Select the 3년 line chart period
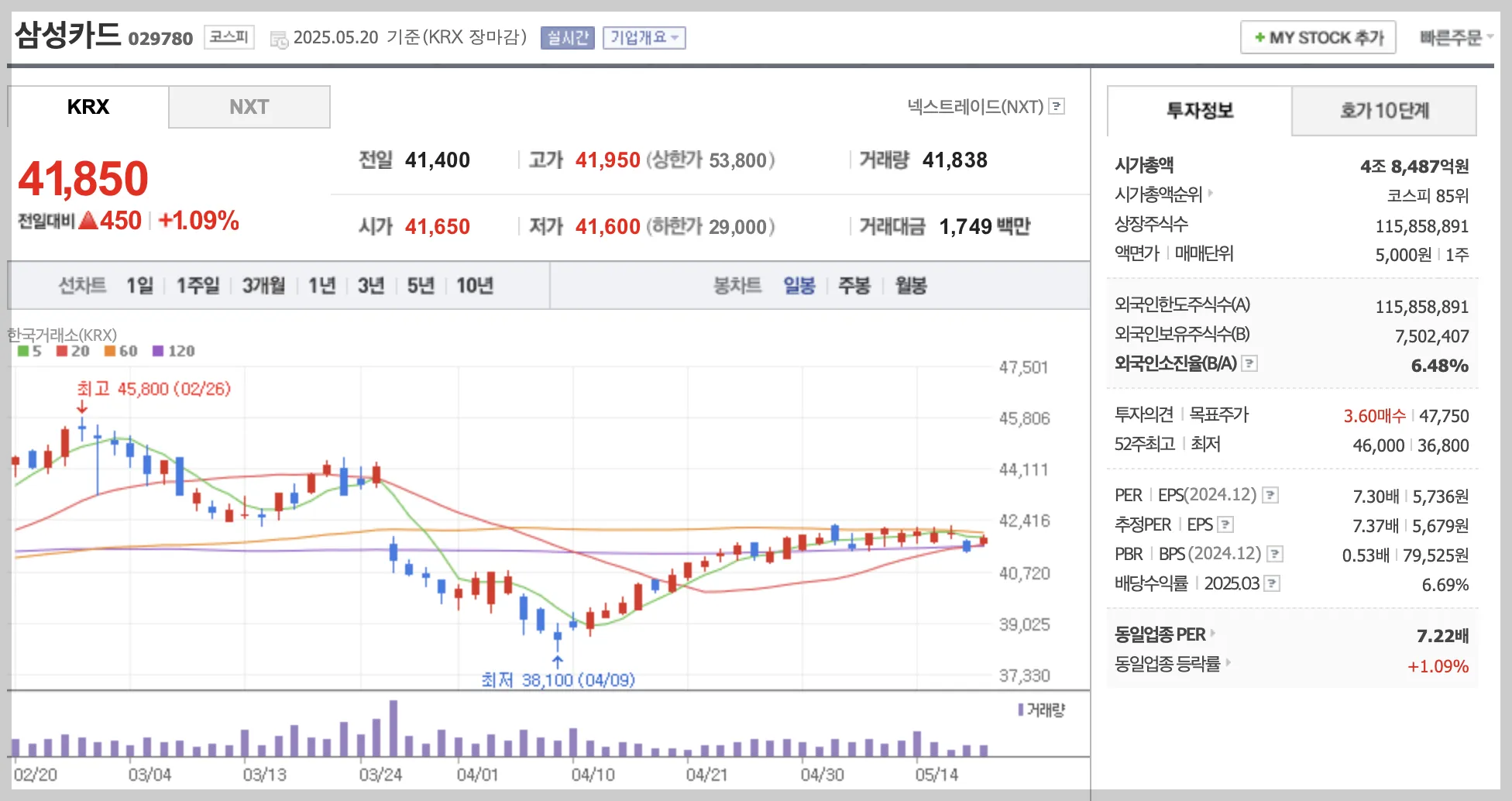 tap(371, 286)
